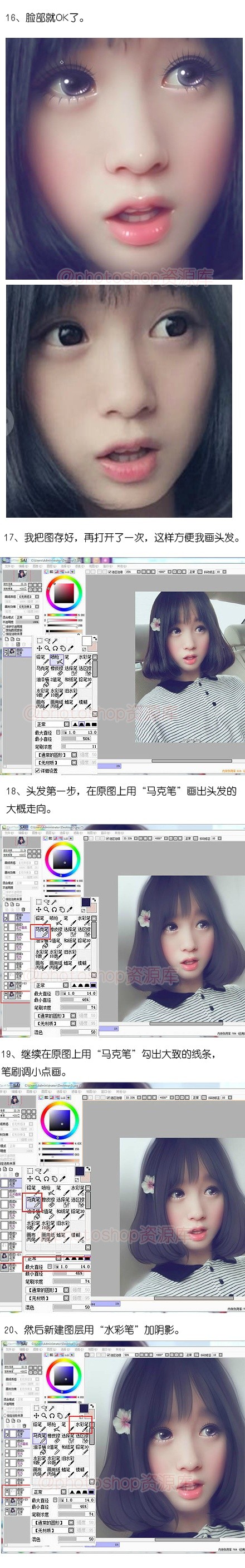Screen dimensions: 245x1568
Task: Select 马克笔 tool in step 17 SAI screenshot
Action: 43,671
